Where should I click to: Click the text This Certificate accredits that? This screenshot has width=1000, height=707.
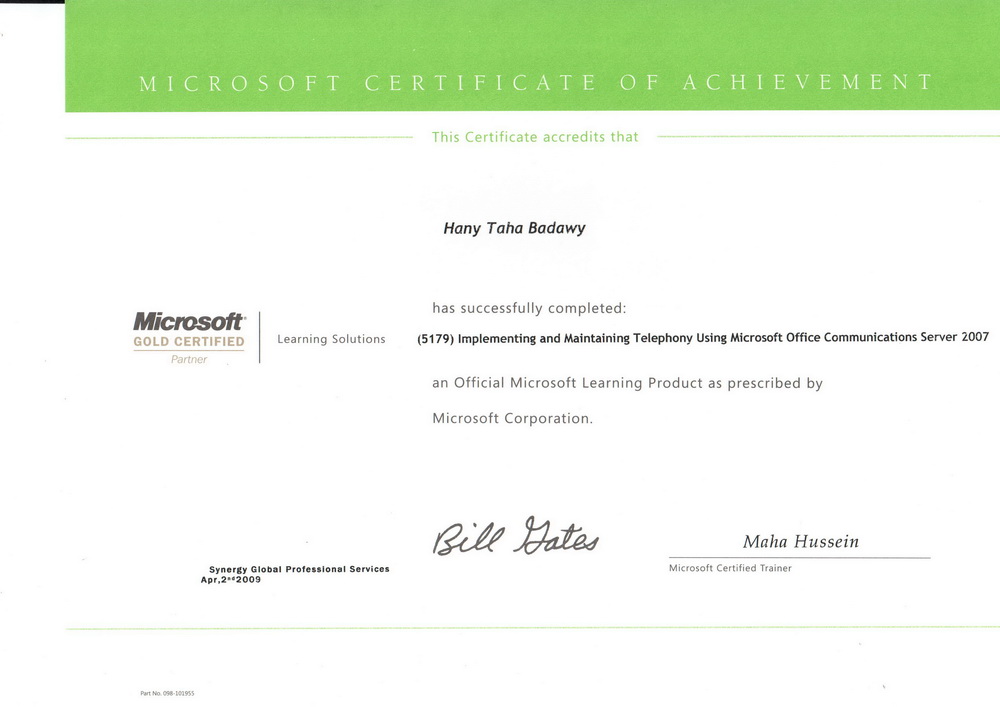point(534,137)
